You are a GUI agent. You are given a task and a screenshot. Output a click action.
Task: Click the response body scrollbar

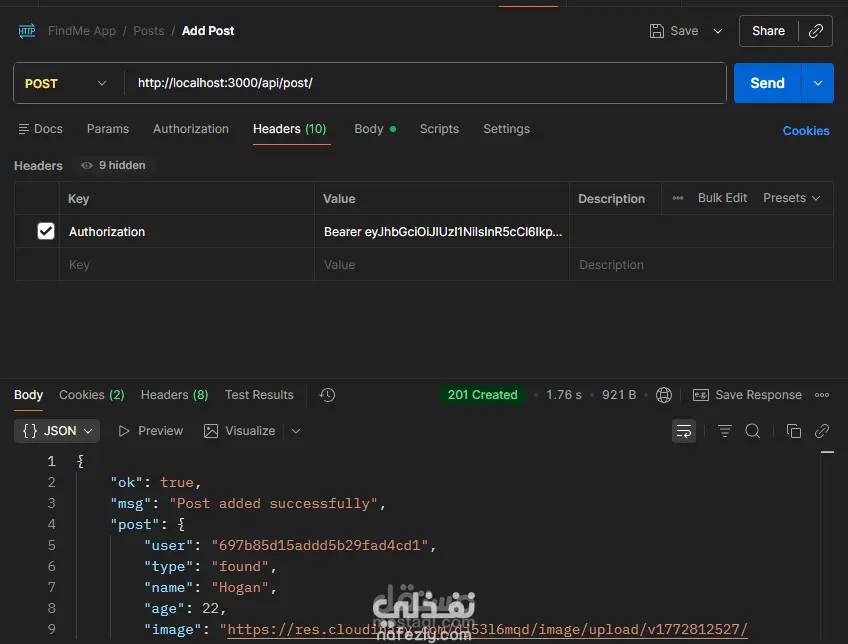tap(827, 546)
